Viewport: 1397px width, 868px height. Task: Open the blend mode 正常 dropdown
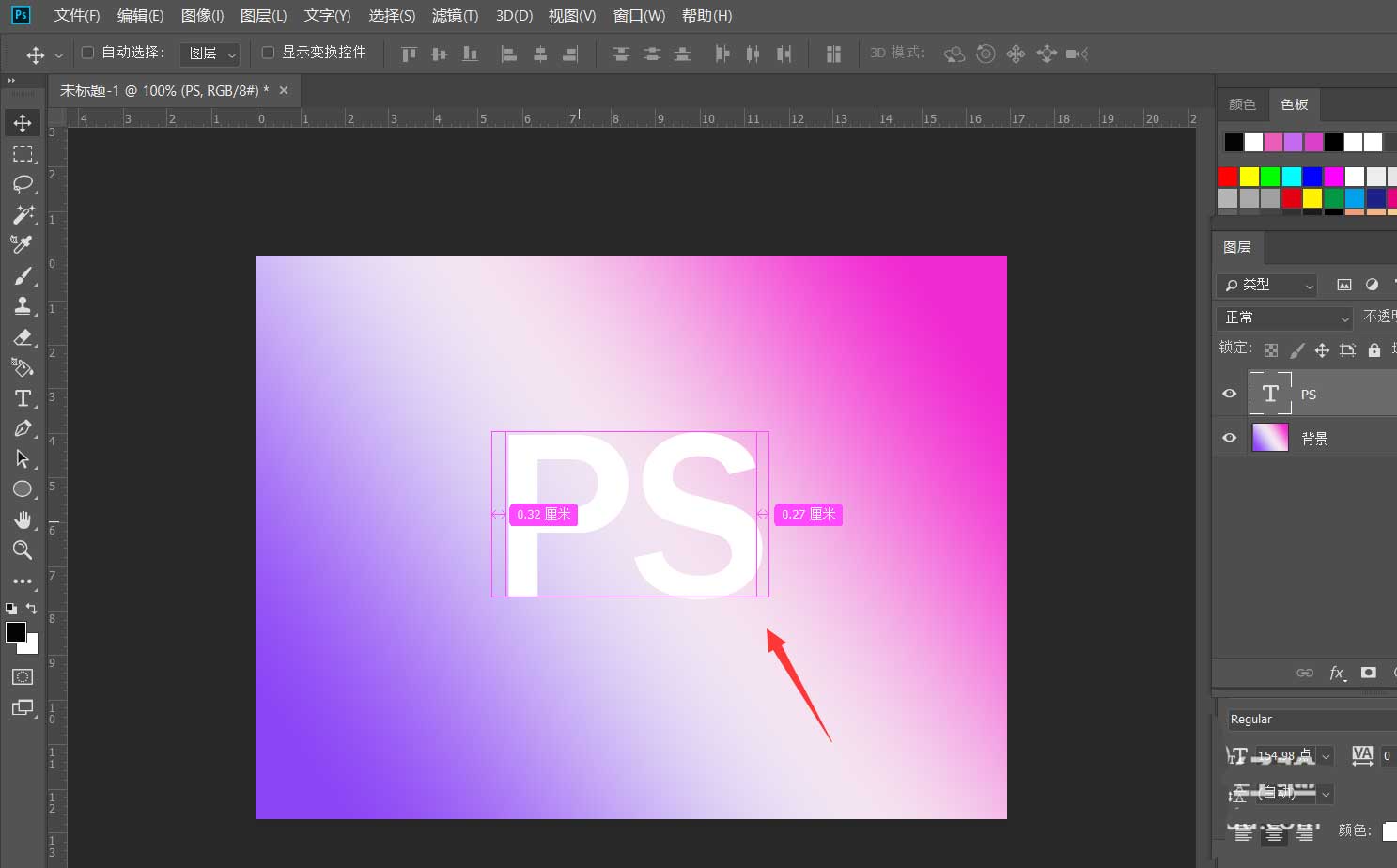(1284, 318)
